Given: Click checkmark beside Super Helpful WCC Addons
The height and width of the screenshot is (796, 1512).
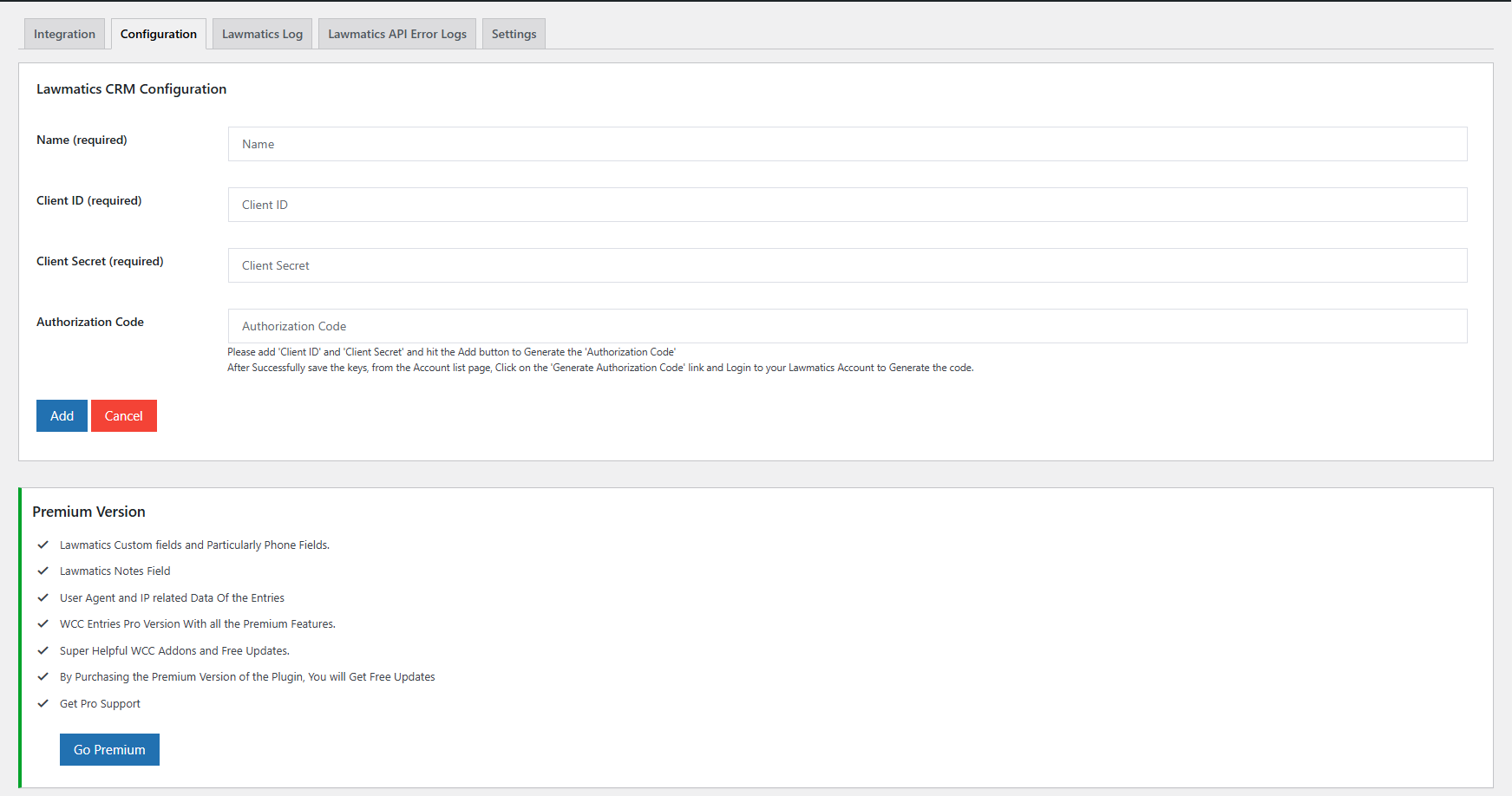Looking at the screenshot, I should (43, 650).
